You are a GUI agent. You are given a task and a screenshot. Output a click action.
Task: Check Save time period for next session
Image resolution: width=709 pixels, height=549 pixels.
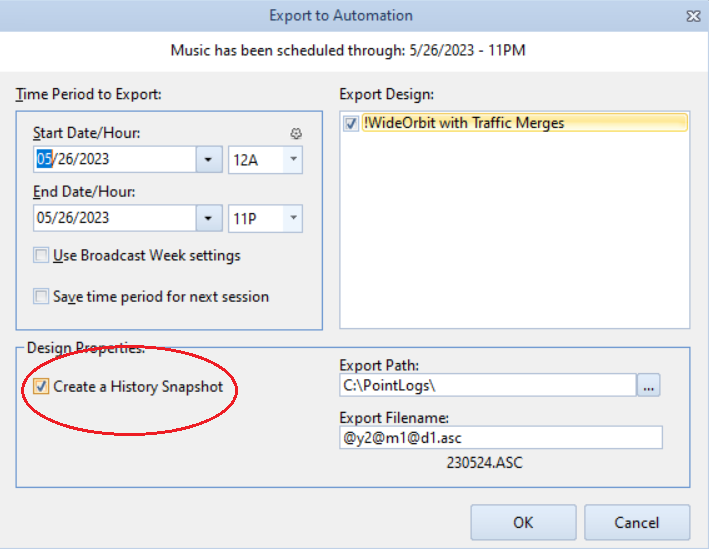(x=41, y=297)
